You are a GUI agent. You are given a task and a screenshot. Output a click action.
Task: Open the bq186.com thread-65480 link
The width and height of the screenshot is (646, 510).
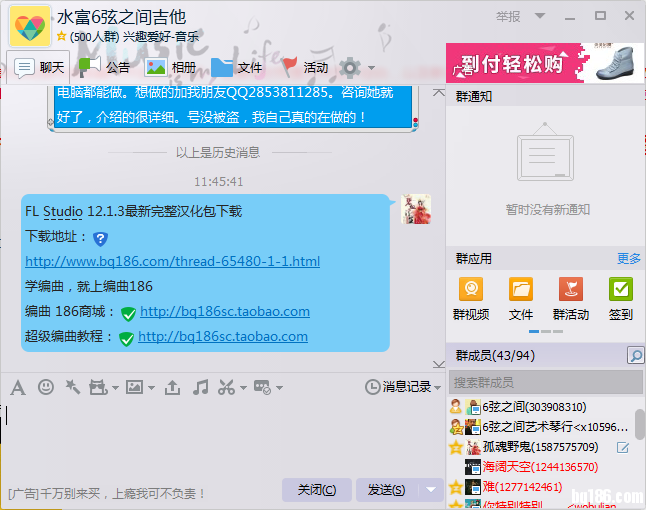click(173, 262)
